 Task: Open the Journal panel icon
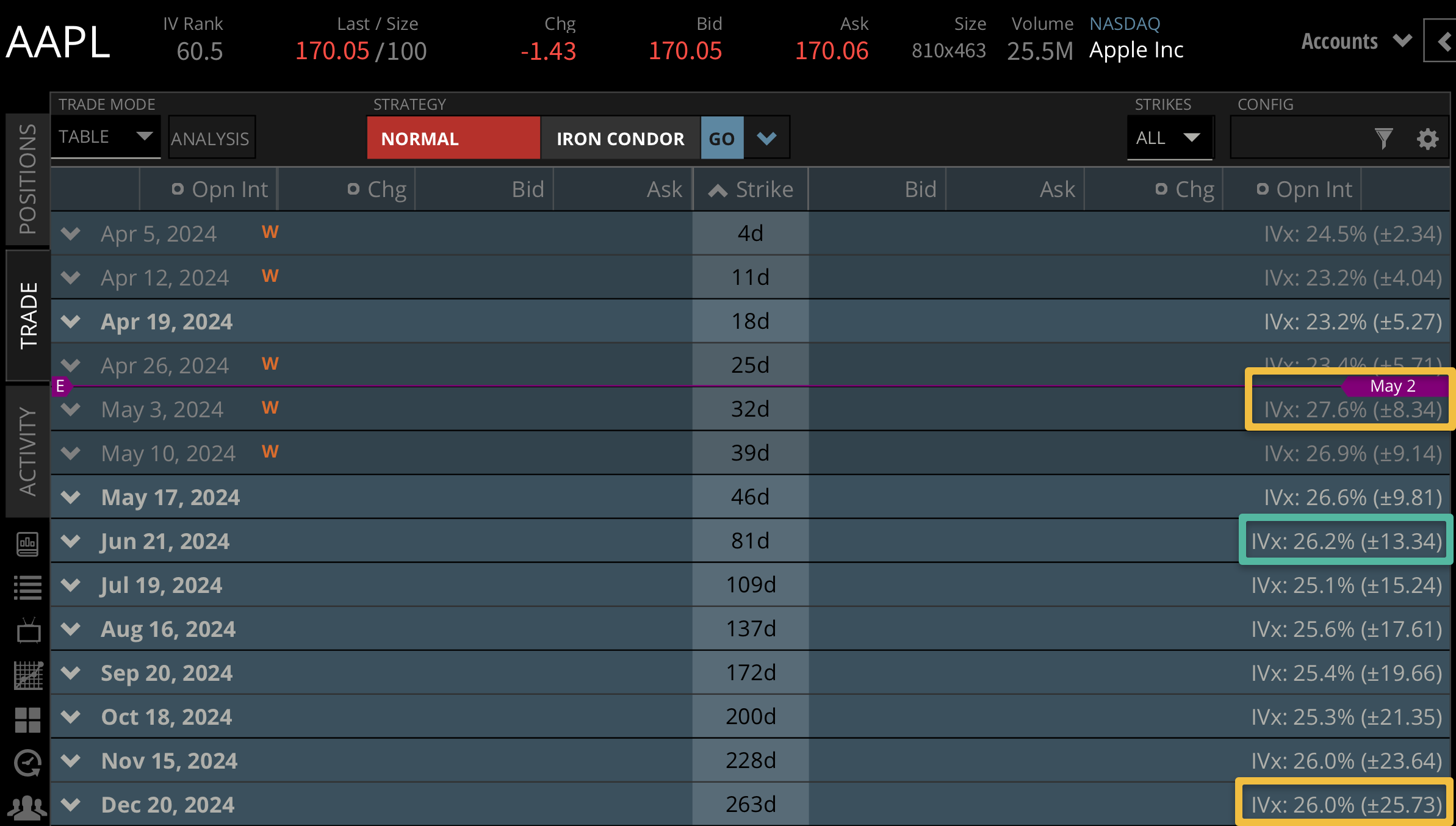click(x=27, y=543)
